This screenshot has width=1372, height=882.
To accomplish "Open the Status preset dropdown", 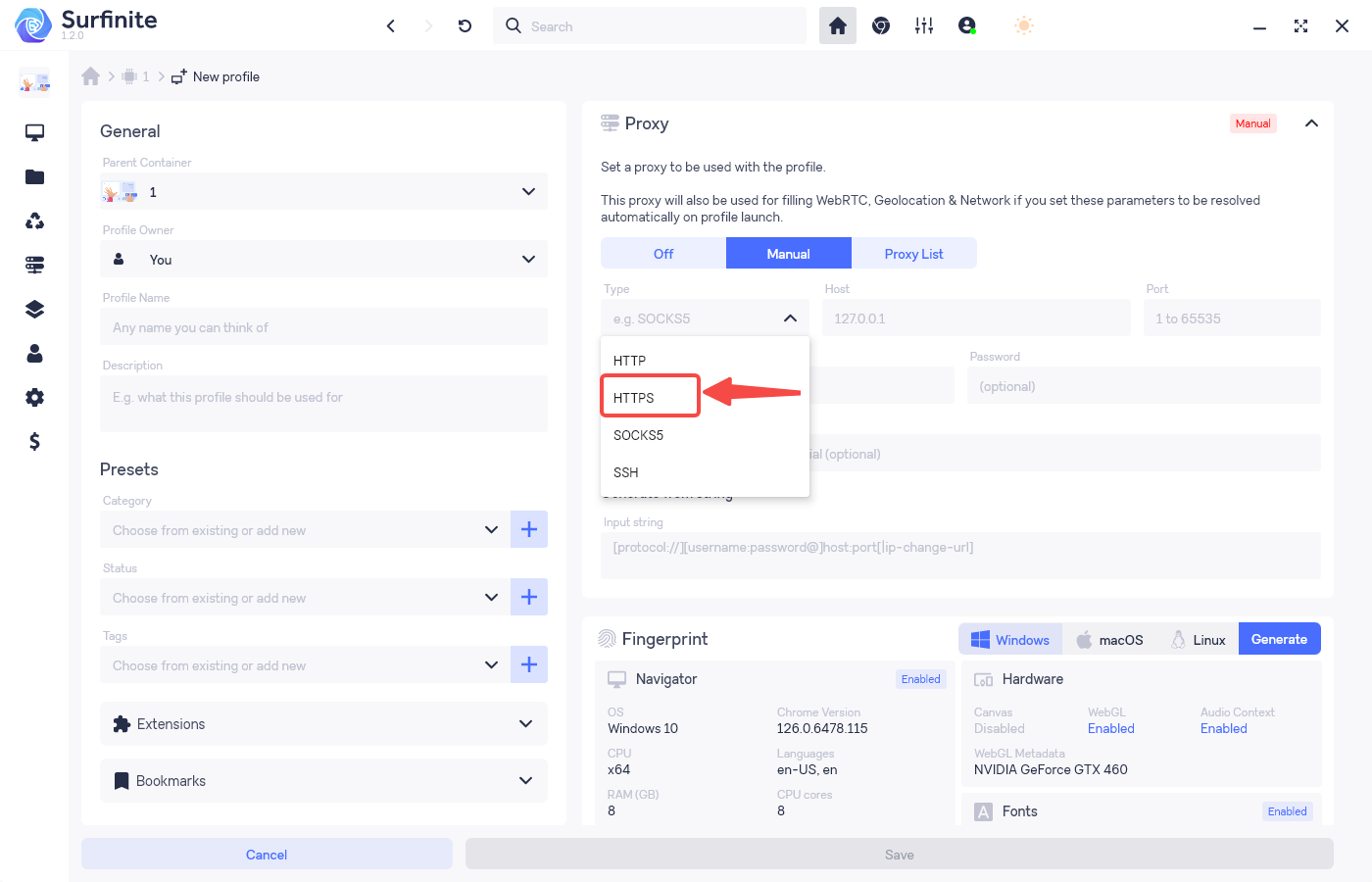I will click(305, 597).
